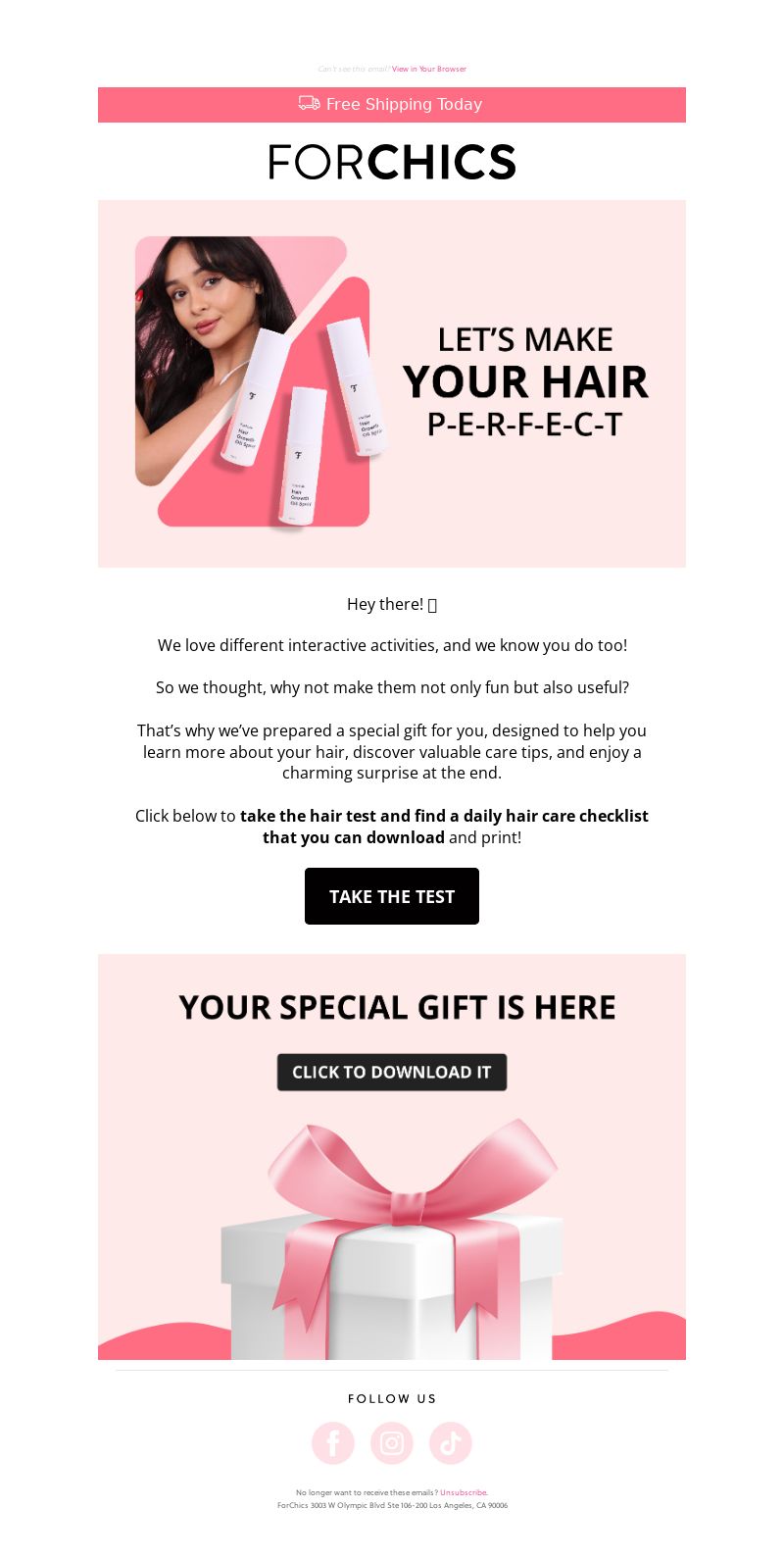Click the CLICK TO DOWNLOAD IT button
784x1559 pixels.
[392, 1072]
